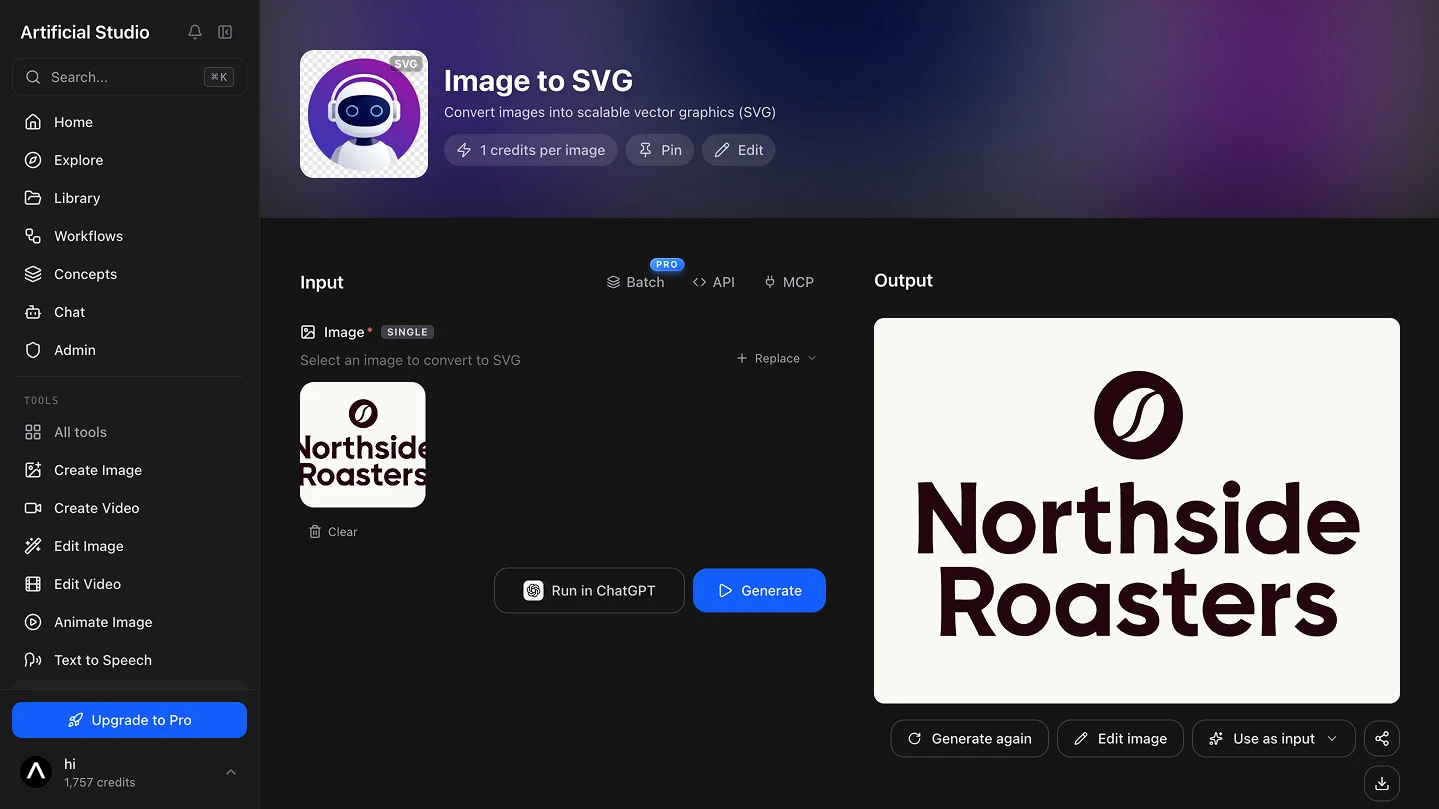Expand the account menu chevron
Screen dimensions: 1439x809
coord(231,772)
